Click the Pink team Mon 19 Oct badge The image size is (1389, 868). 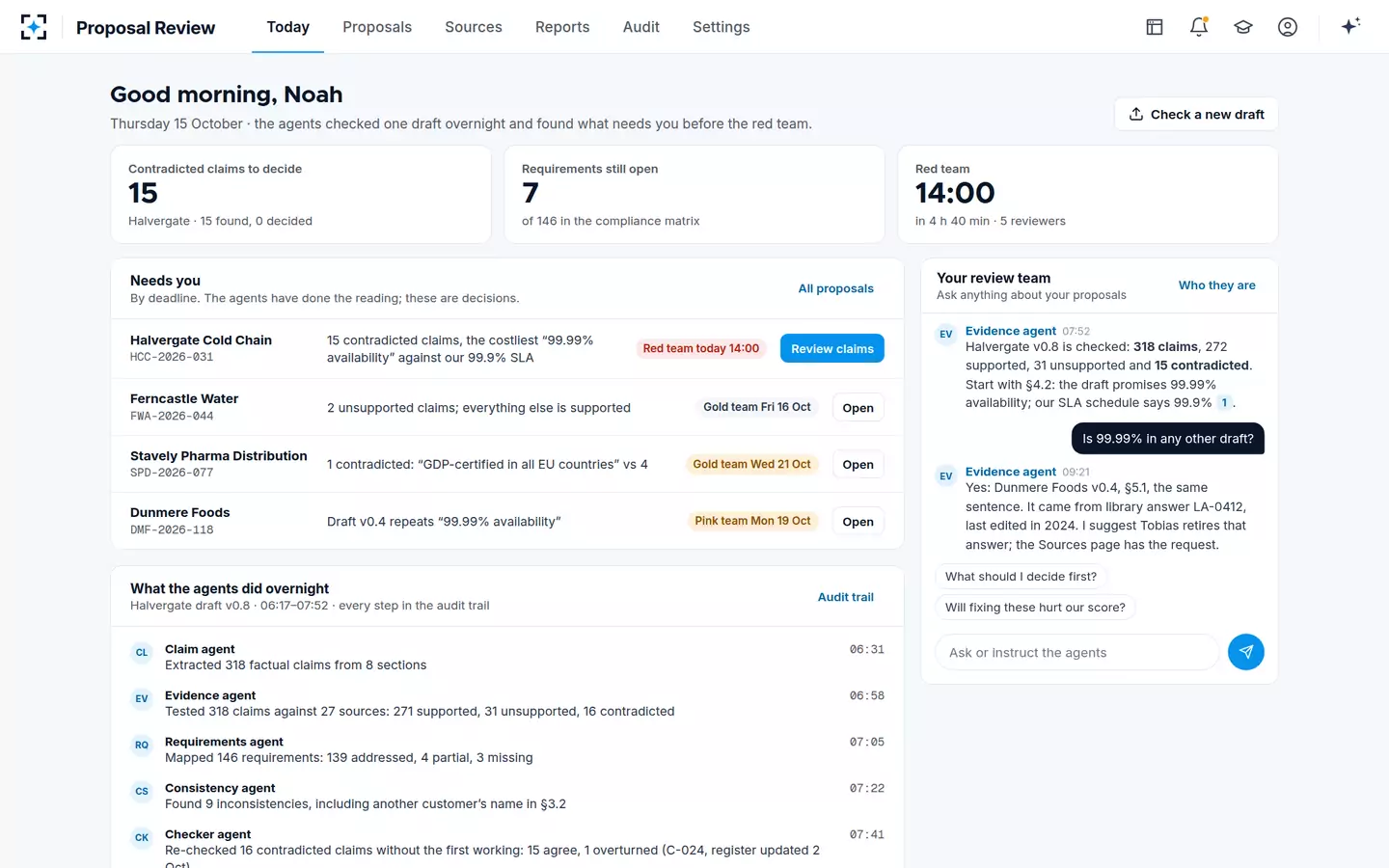click(752, 521)
